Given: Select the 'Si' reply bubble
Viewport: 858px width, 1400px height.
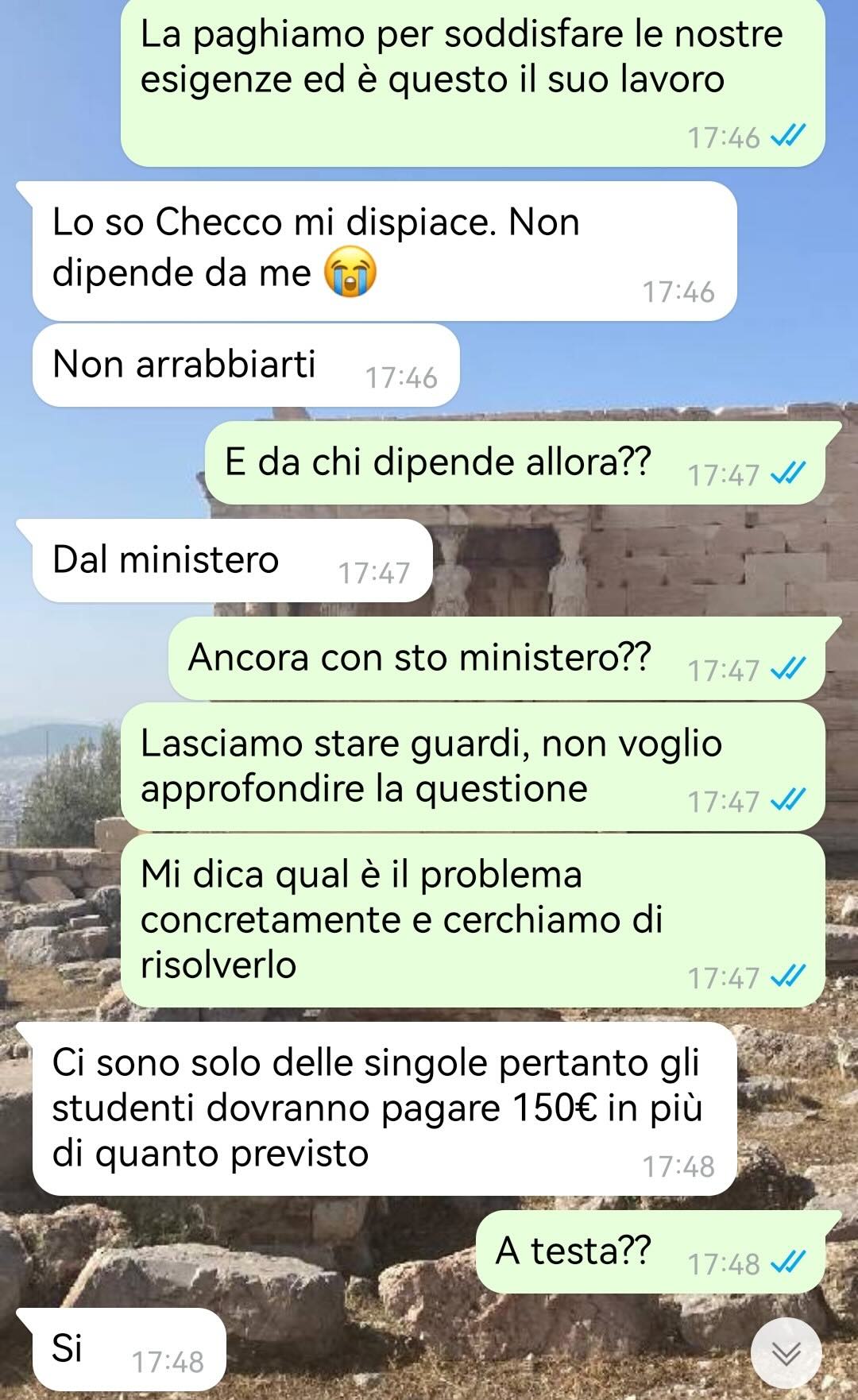Looking at the screenshot, I should point(122,1349).
